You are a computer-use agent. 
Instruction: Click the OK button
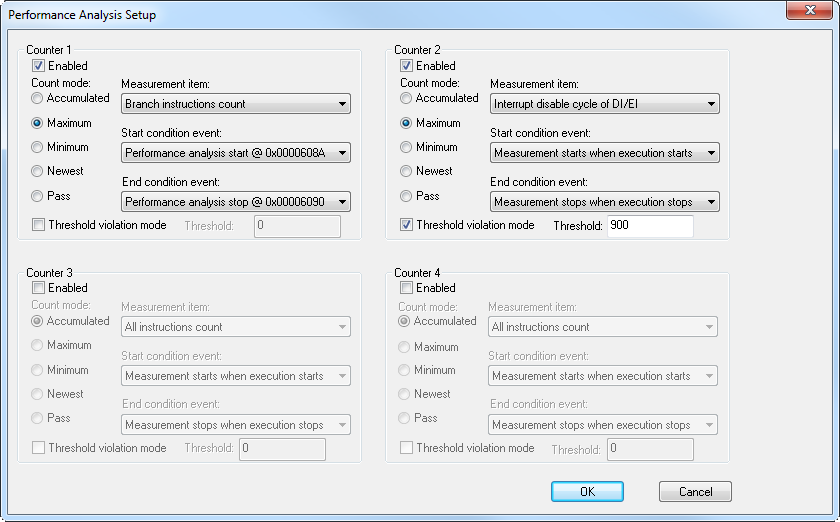[x=587, y=492]
